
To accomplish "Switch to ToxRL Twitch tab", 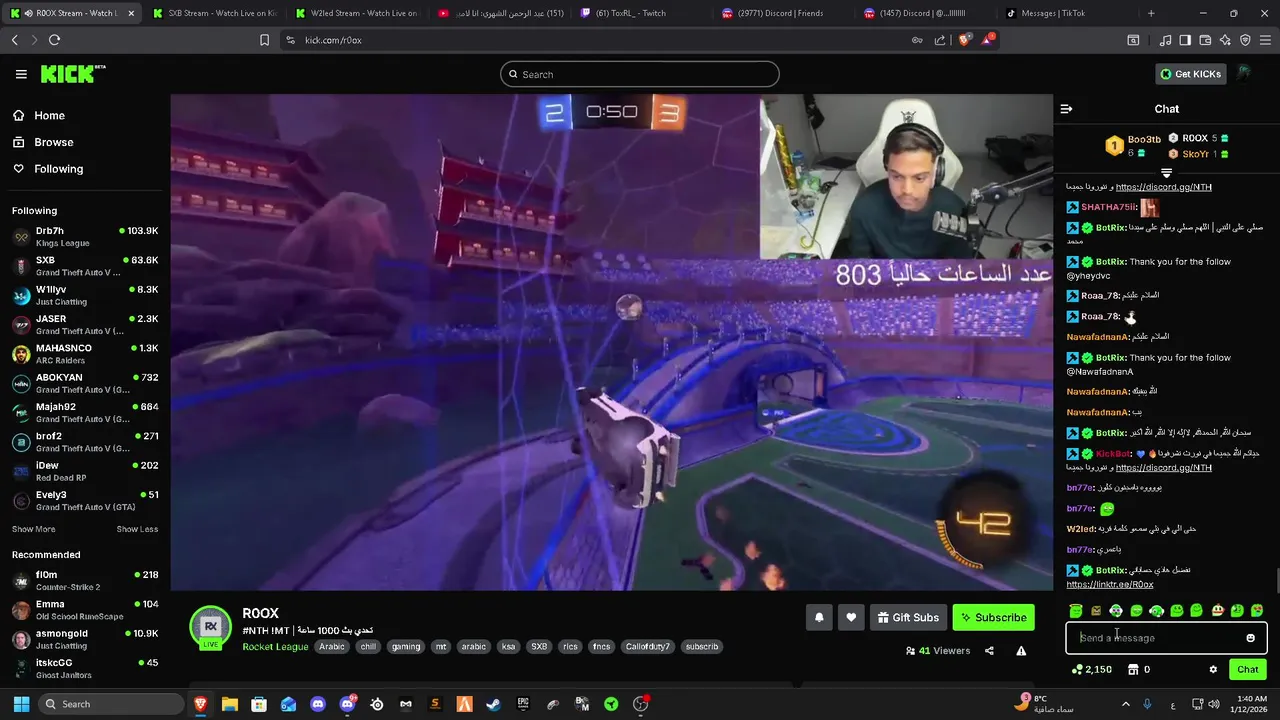I will 641,13.
